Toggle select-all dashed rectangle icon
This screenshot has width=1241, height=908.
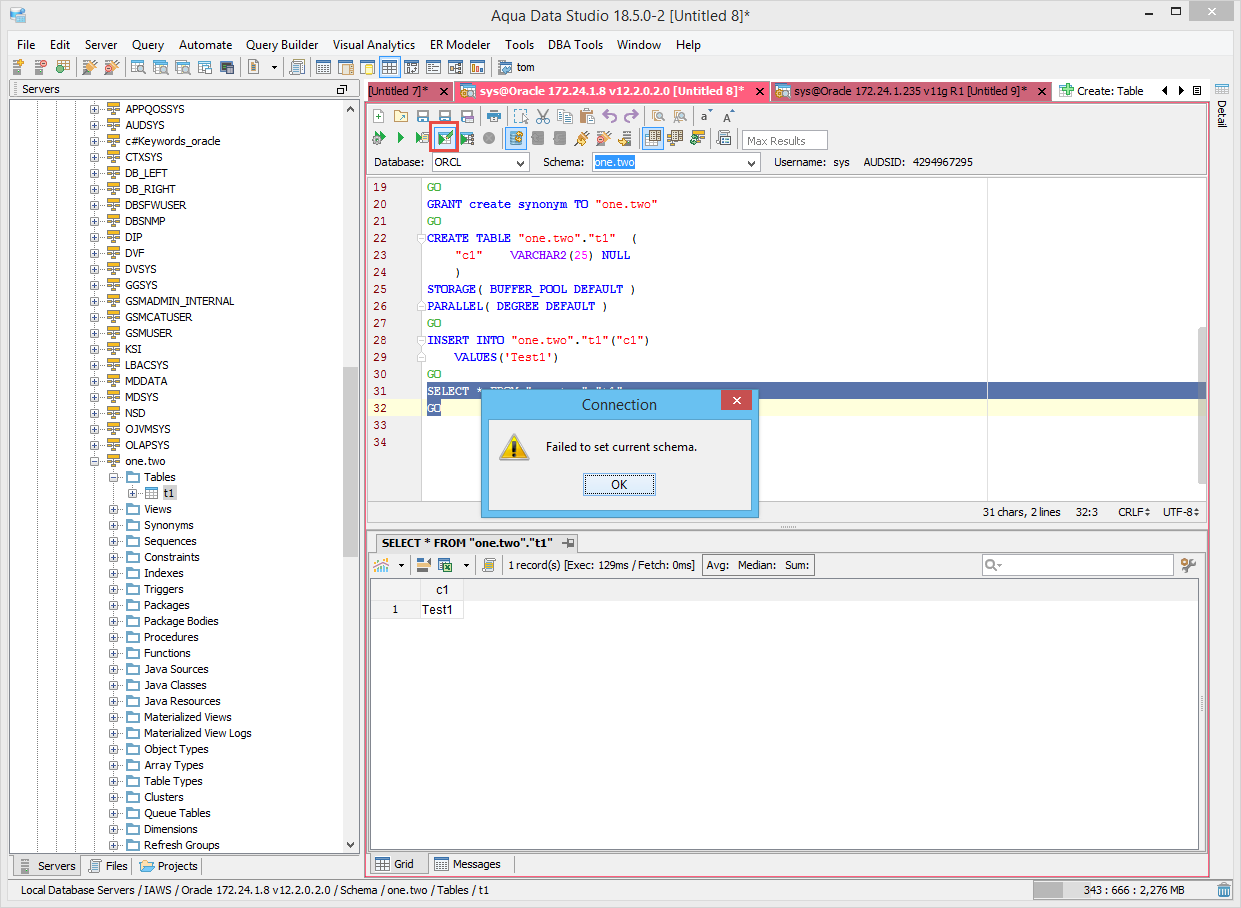pos(521,116)
